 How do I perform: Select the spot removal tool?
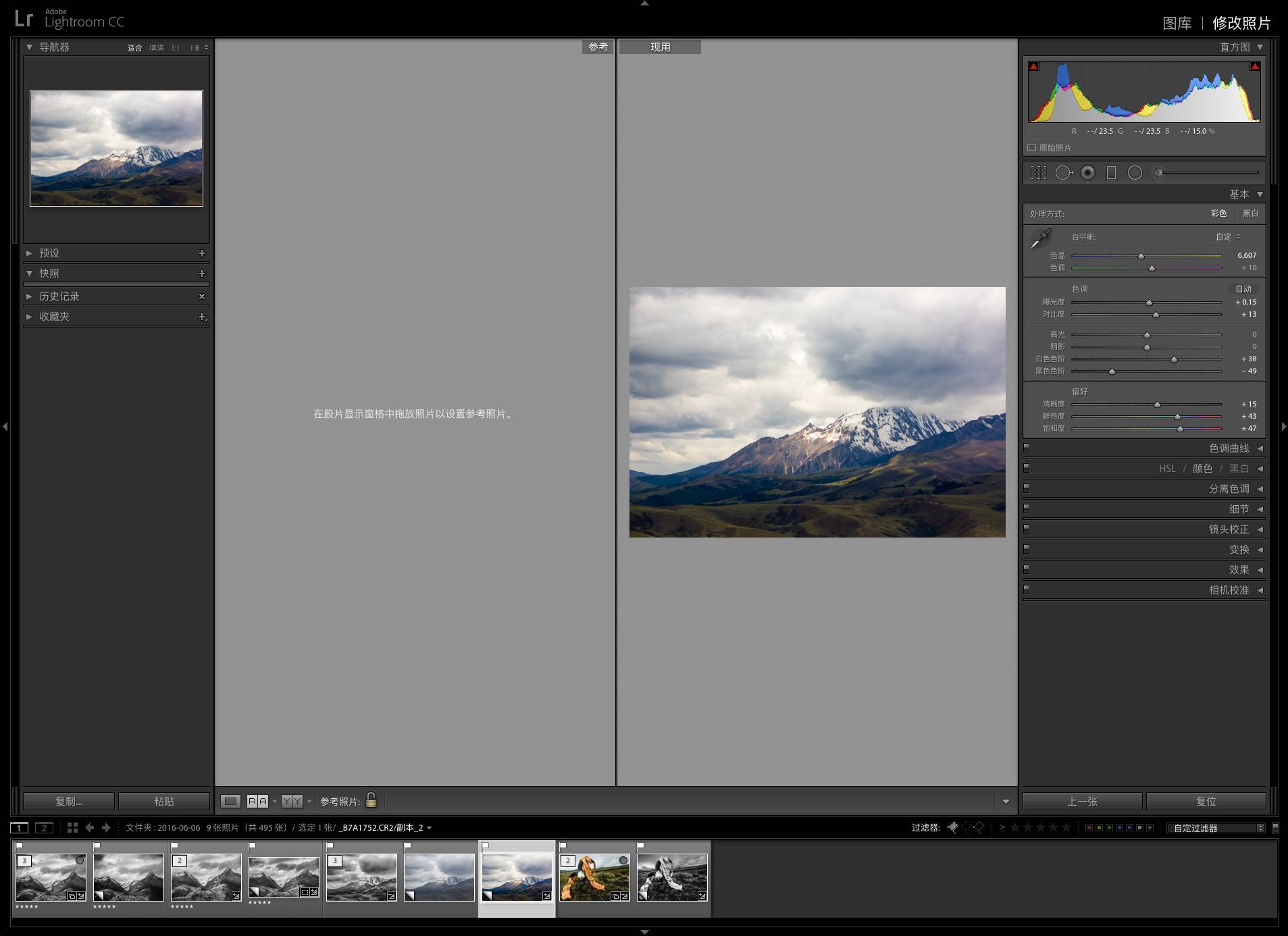1063,173
